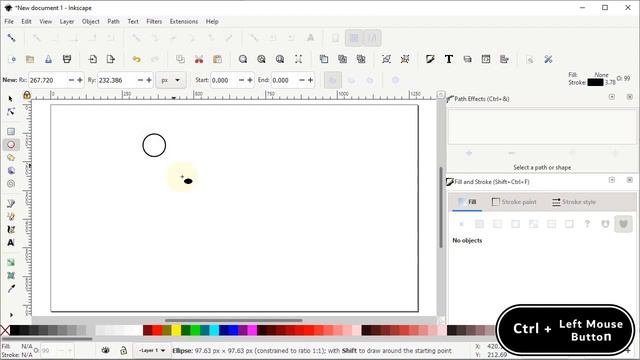This screenshot has width=640, height=360.
Task: Undo last action with yellow arrow
Action: point(136,60)
